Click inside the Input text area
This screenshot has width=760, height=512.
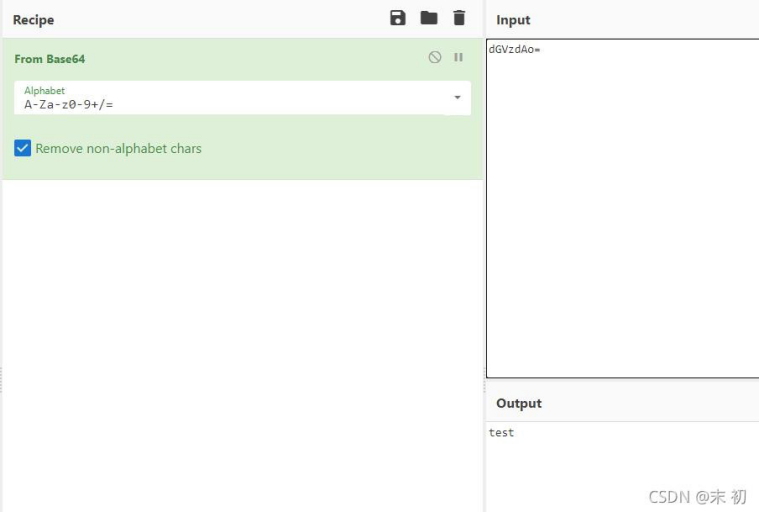coord(623,208)
